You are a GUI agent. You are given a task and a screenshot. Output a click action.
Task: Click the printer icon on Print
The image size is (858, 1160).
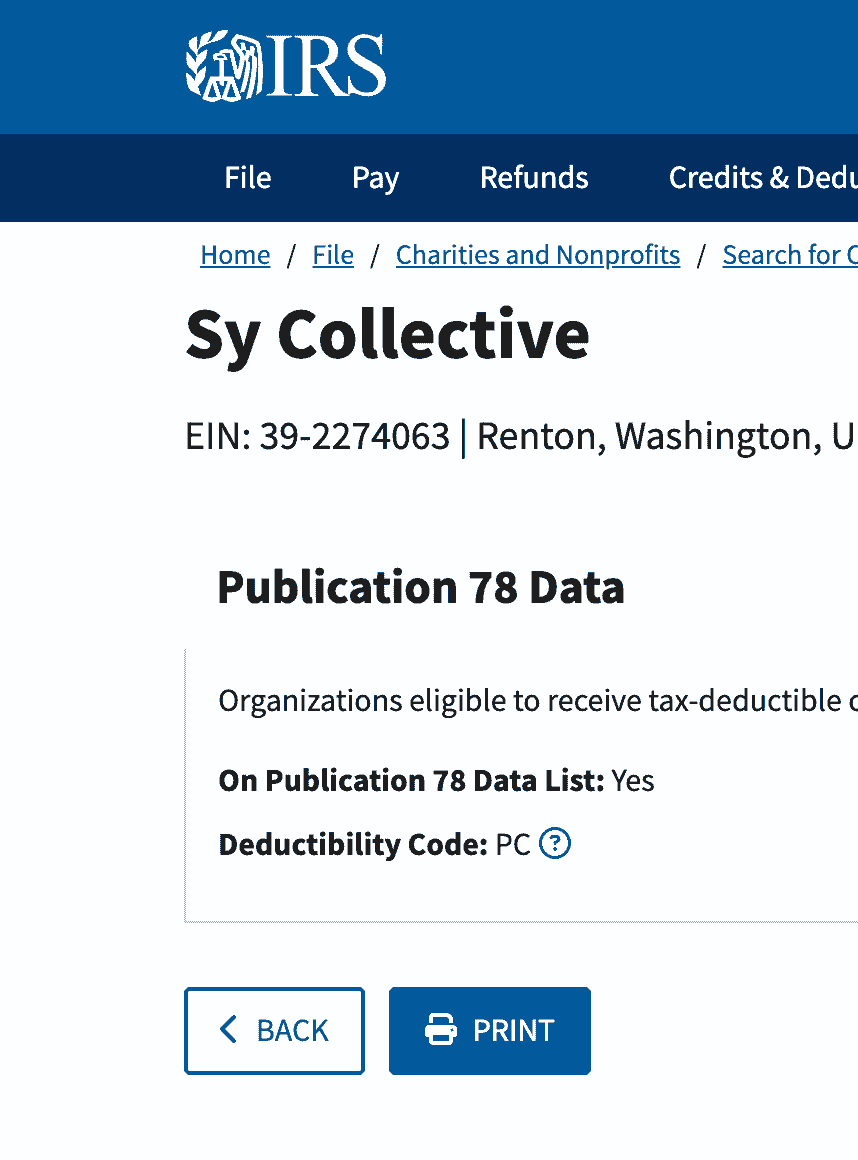pos(441,1030)
